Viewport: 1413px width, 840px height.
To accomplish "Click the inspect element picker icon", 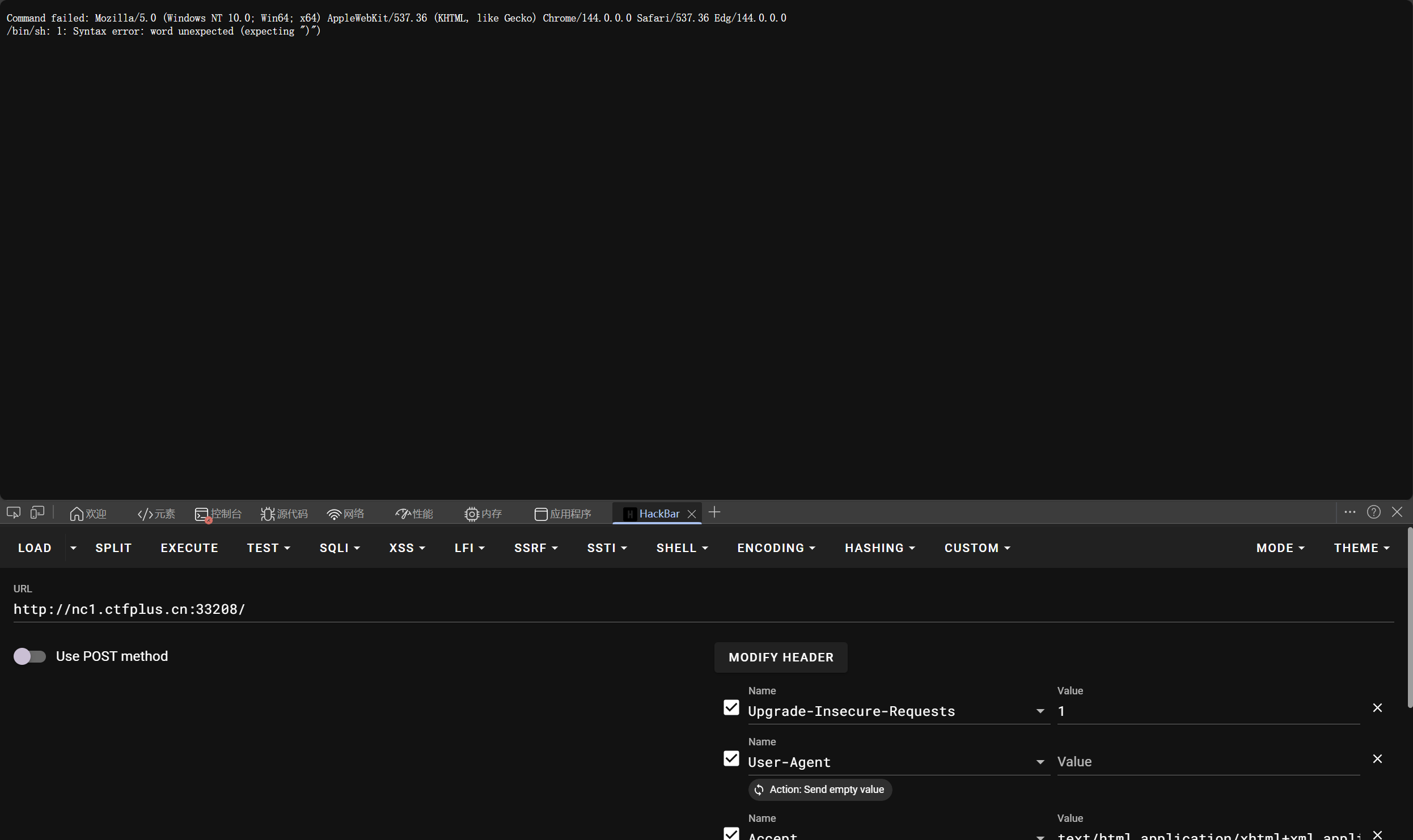I will (14, 513).
